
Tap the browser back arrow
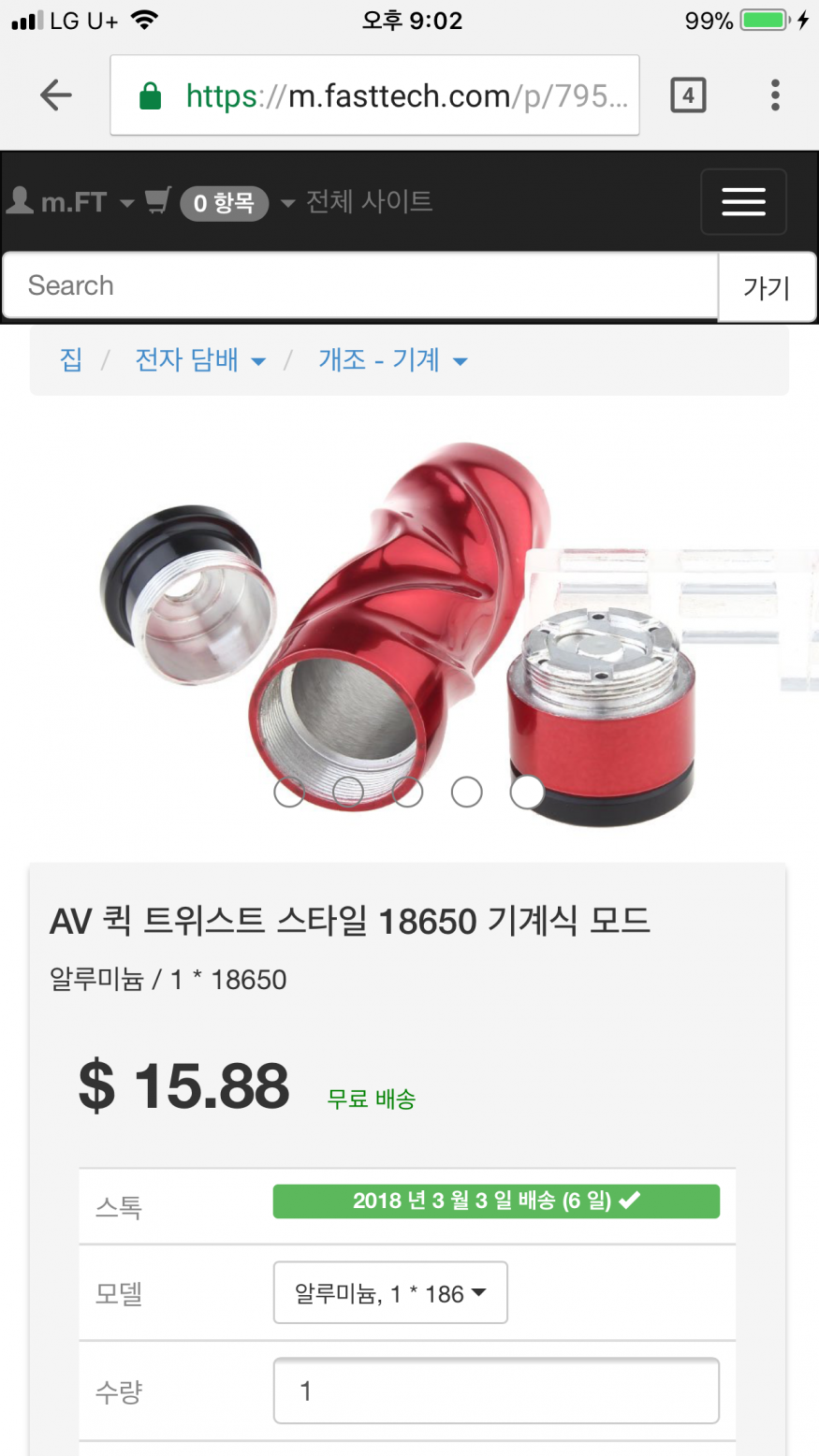pyautogui.click(x=56, y=95)
